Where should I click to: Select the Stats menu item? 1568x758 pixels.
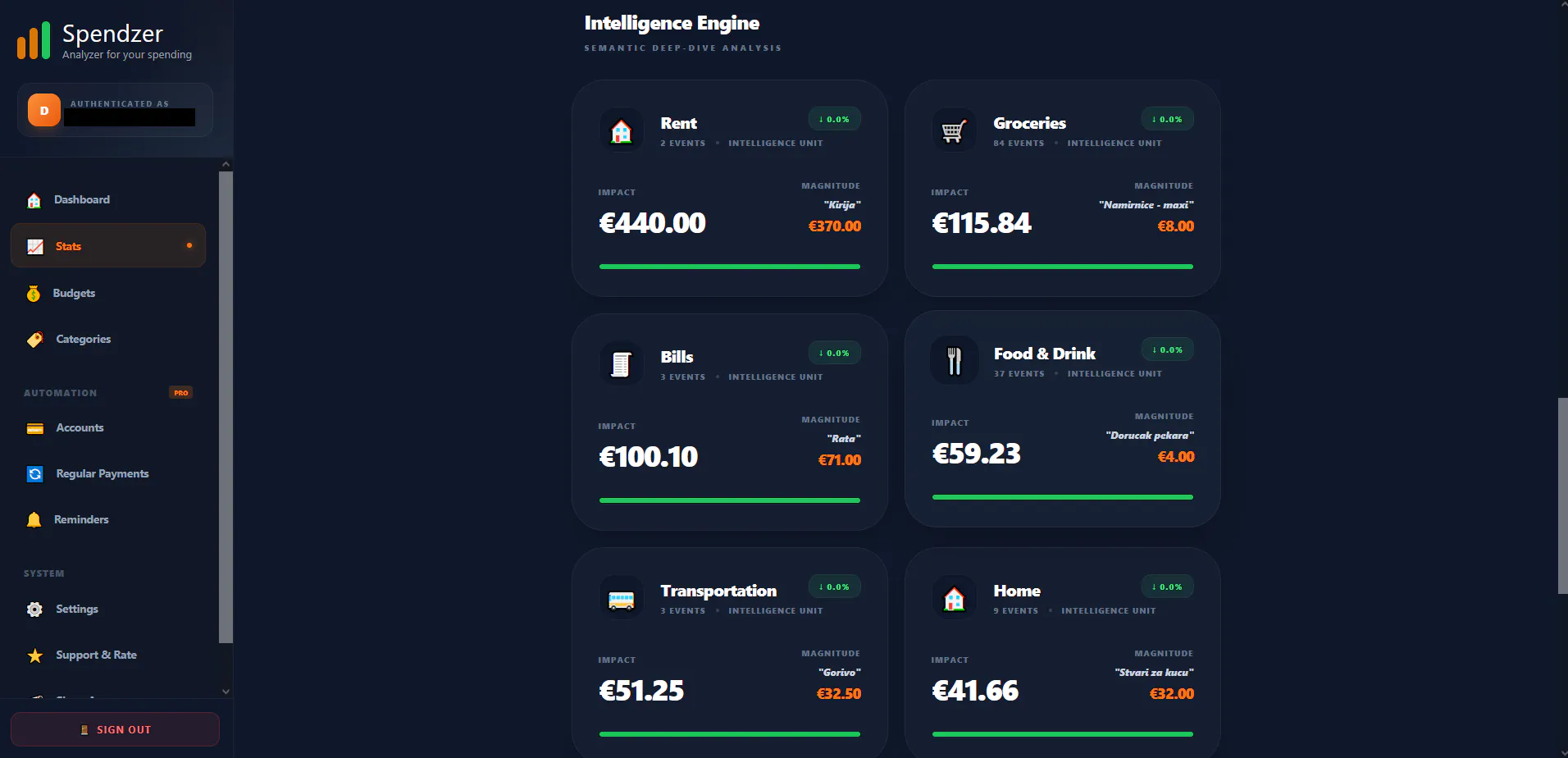pyautogui.click(x=108, y=246)
